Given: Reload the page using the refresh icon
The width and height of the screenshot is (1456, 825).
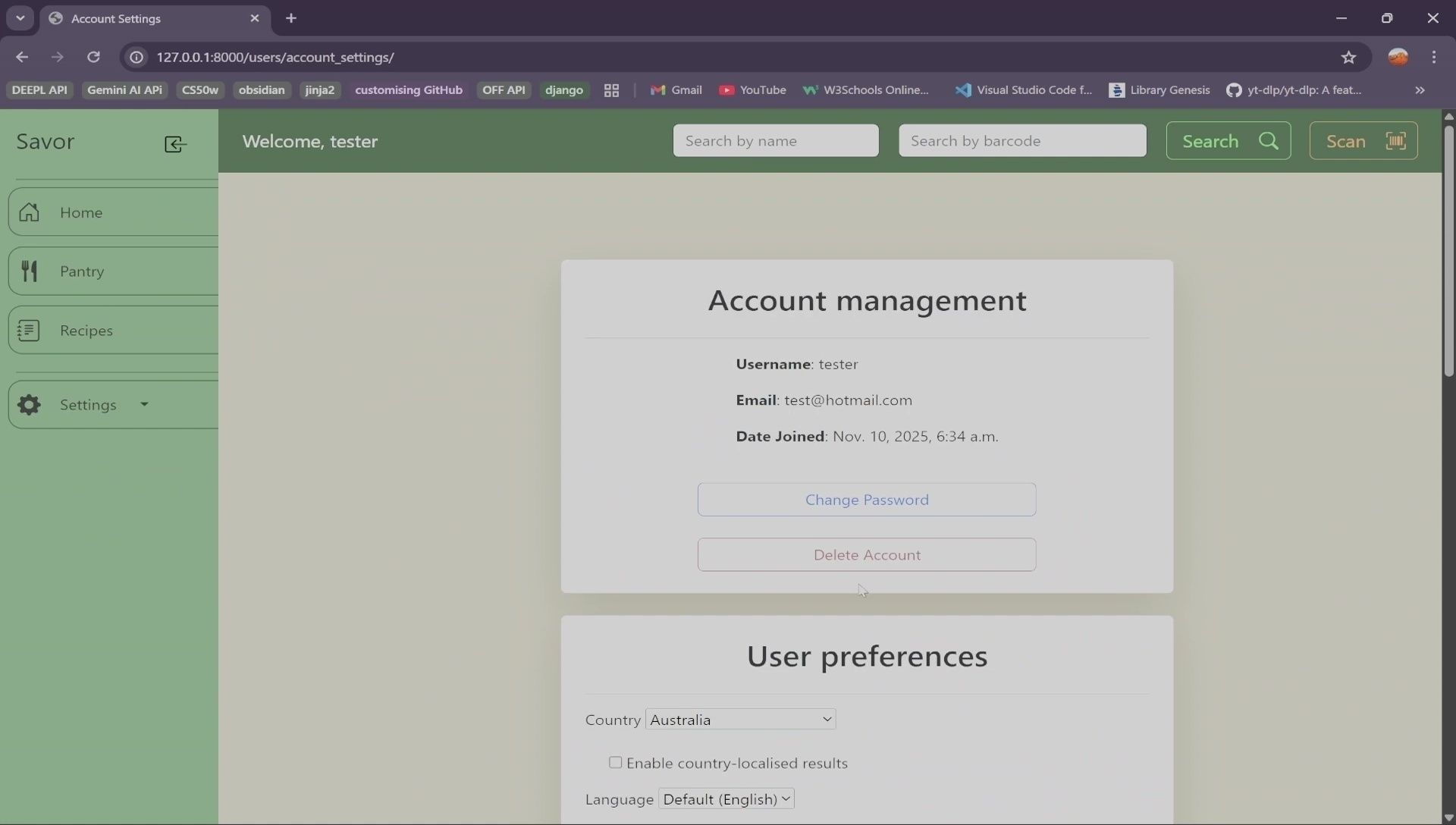Looking at the screenshot, I should (x=93, y=58).
